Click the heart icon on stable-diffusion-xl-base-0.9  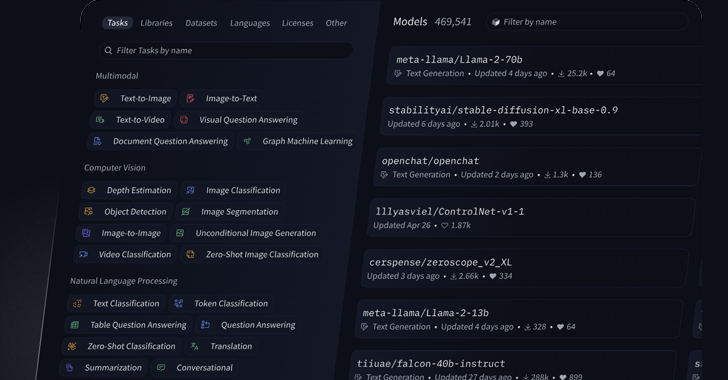513,124
